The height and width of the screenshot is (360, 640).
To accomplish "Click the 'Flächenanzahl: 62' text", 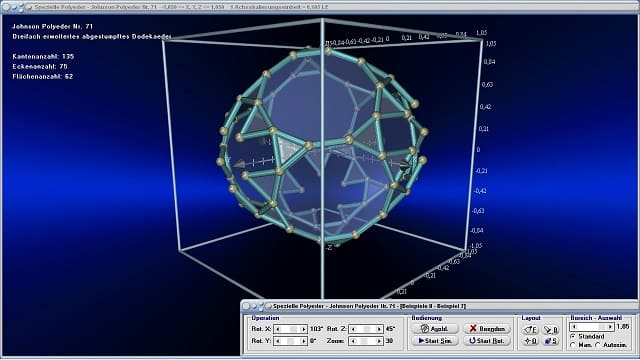I will point(42,76).
